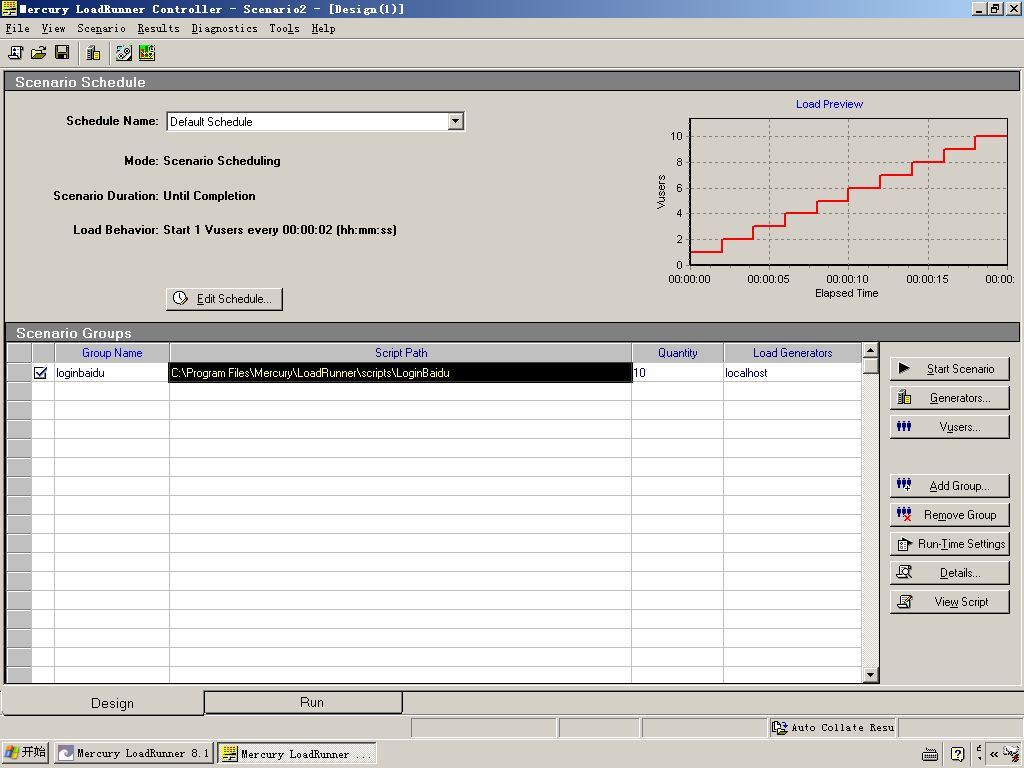Click the LoadRunner Controller title bar icon
Image resolution: width=1024 pixels, height=768 pixels.
tap(9, 8)
